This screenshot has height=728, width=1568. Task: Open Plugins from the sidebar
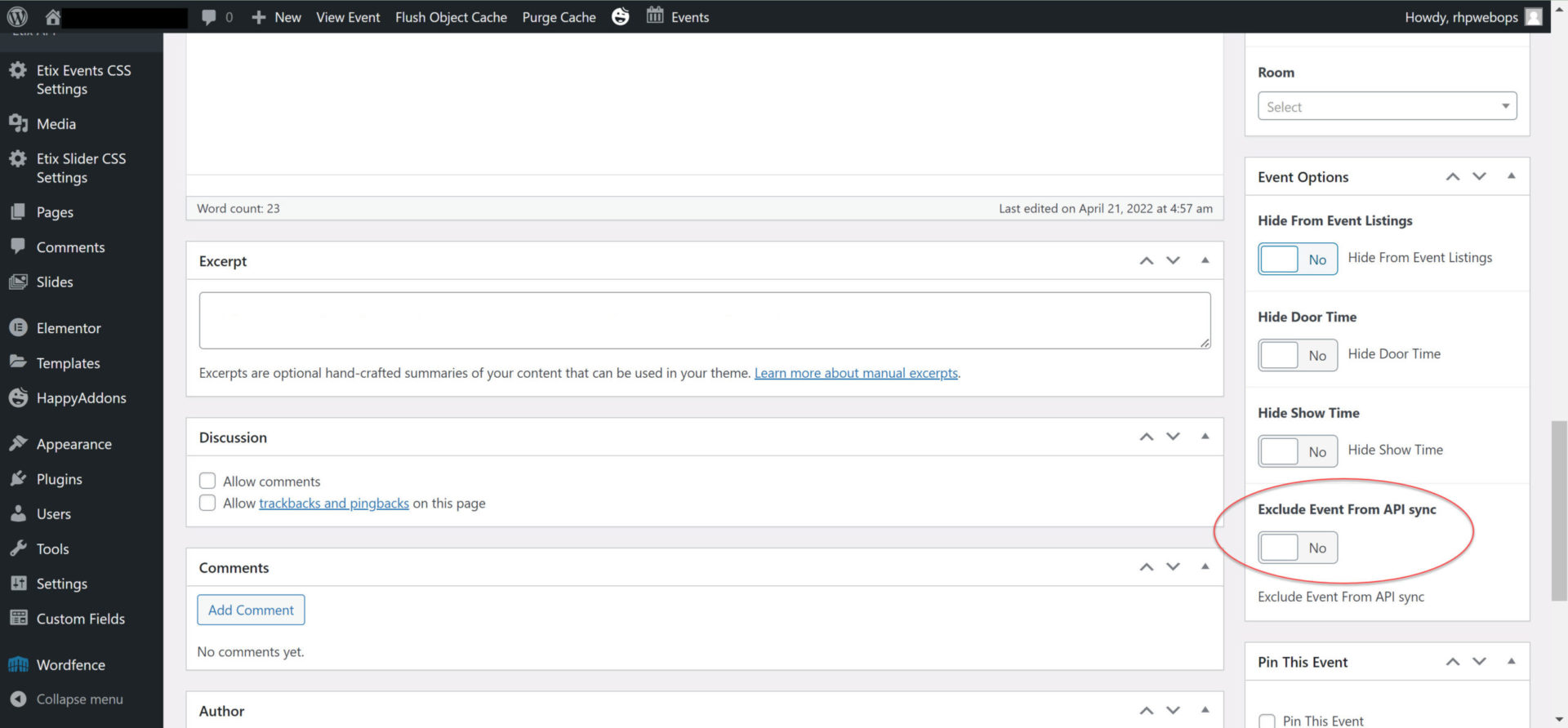59,479
